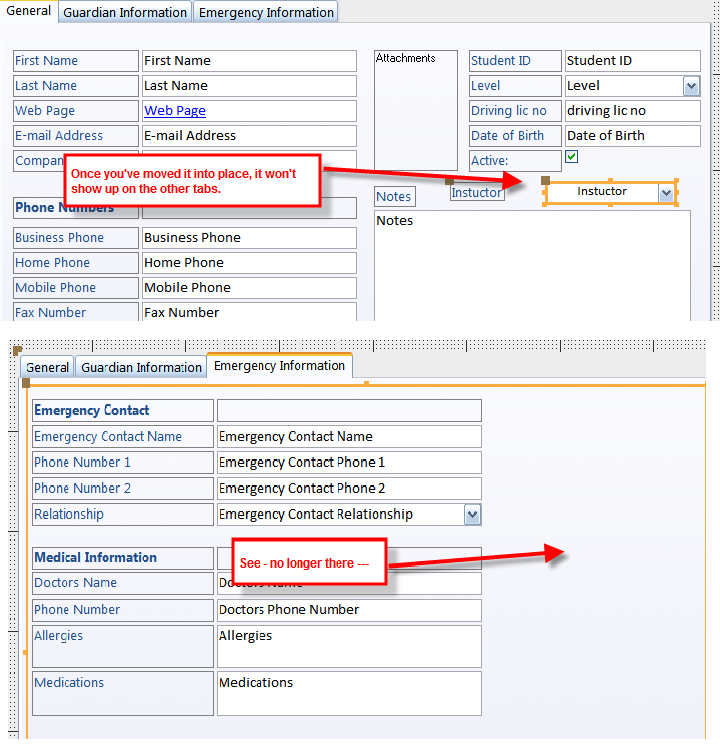Select Emergency Information tab in top form

[x=266, y=12]
